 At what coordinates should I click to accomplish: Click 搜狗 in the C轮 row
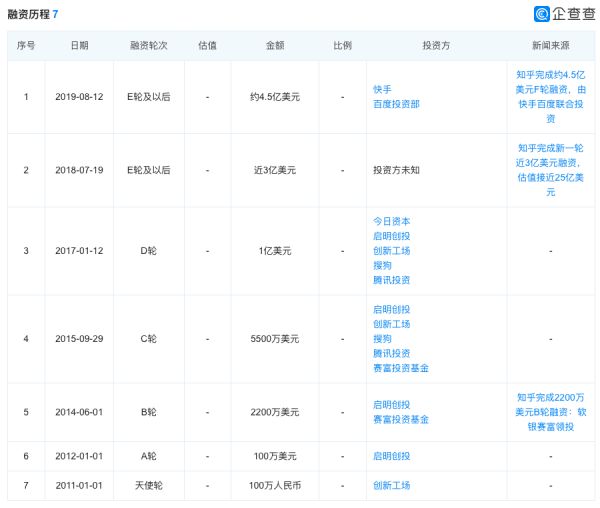click(381, 339)
